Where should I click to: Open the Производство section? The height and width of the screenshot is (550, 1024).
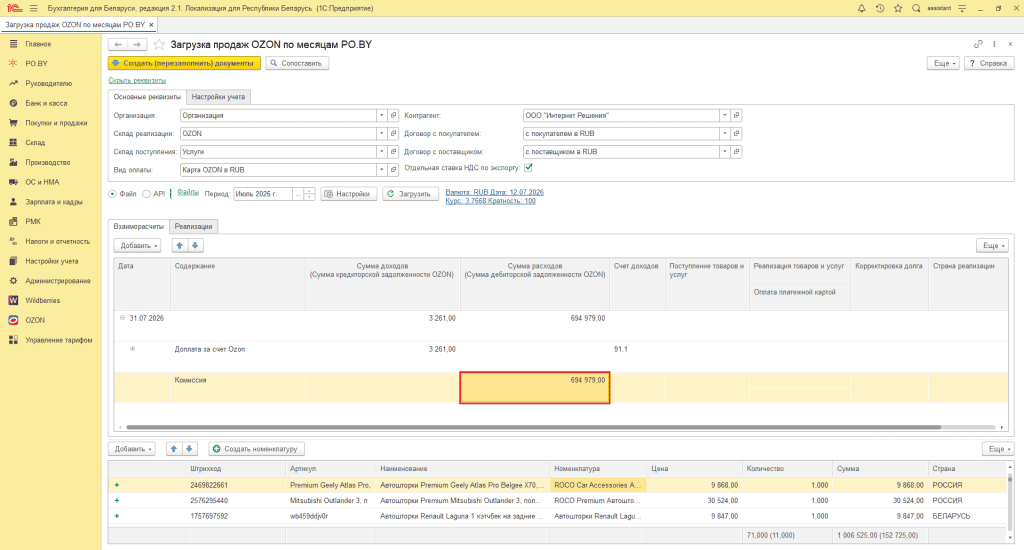(x=48, y=162)
